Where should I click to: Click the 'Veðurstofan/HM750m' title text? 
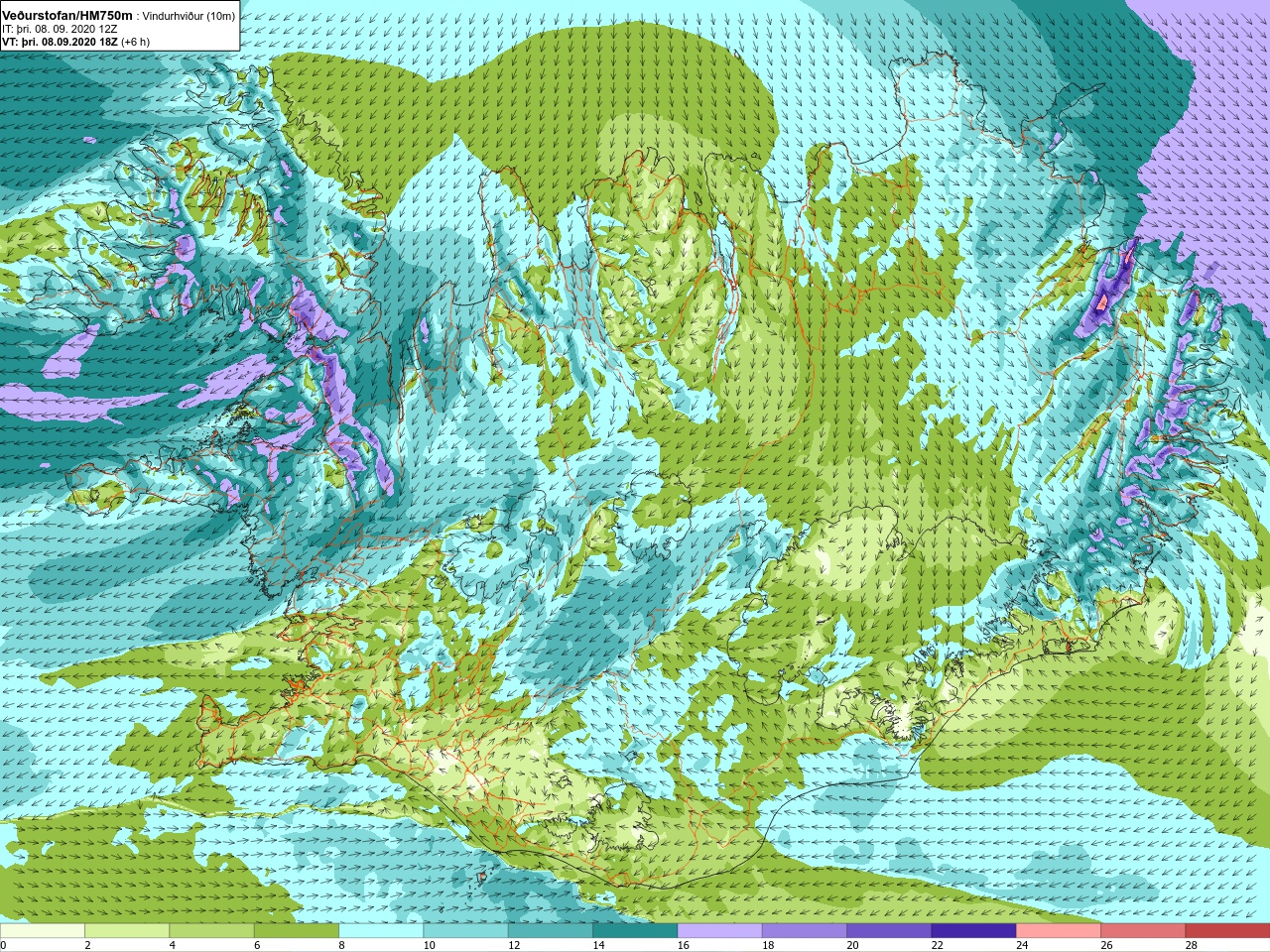coord(67,16)
